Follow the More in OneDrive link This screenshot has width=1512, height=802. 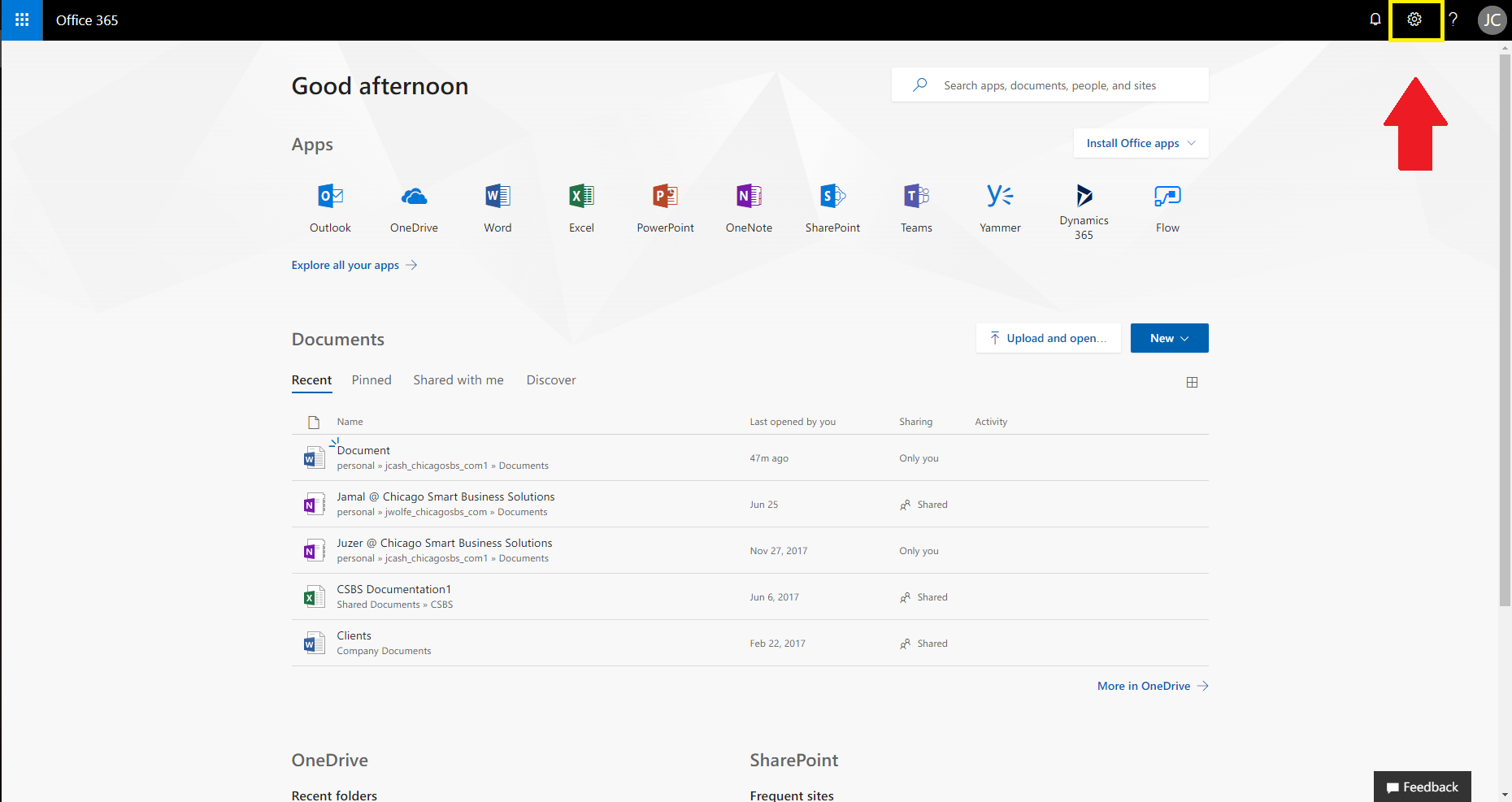coord(1153,686)
